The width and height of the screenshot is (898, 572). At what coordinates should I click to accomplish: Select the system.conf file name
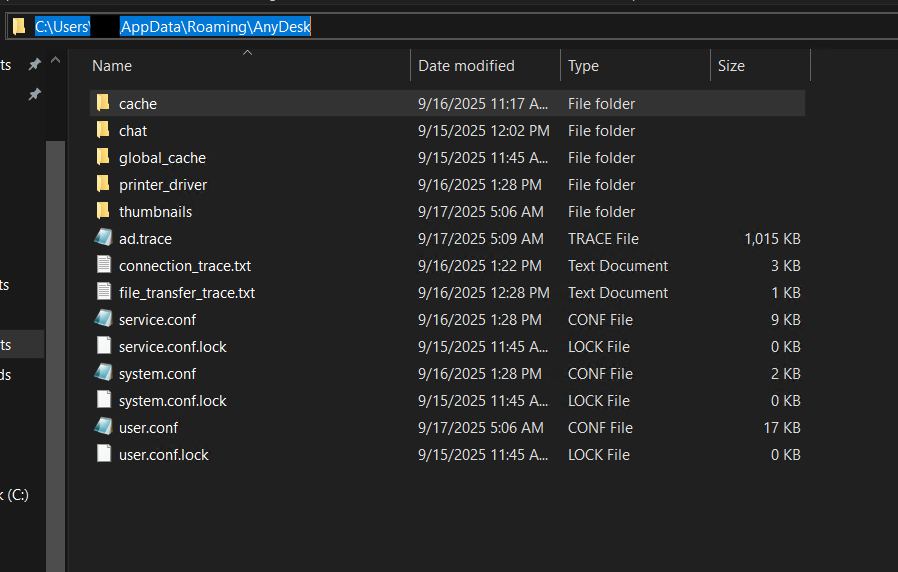point(157,374)
